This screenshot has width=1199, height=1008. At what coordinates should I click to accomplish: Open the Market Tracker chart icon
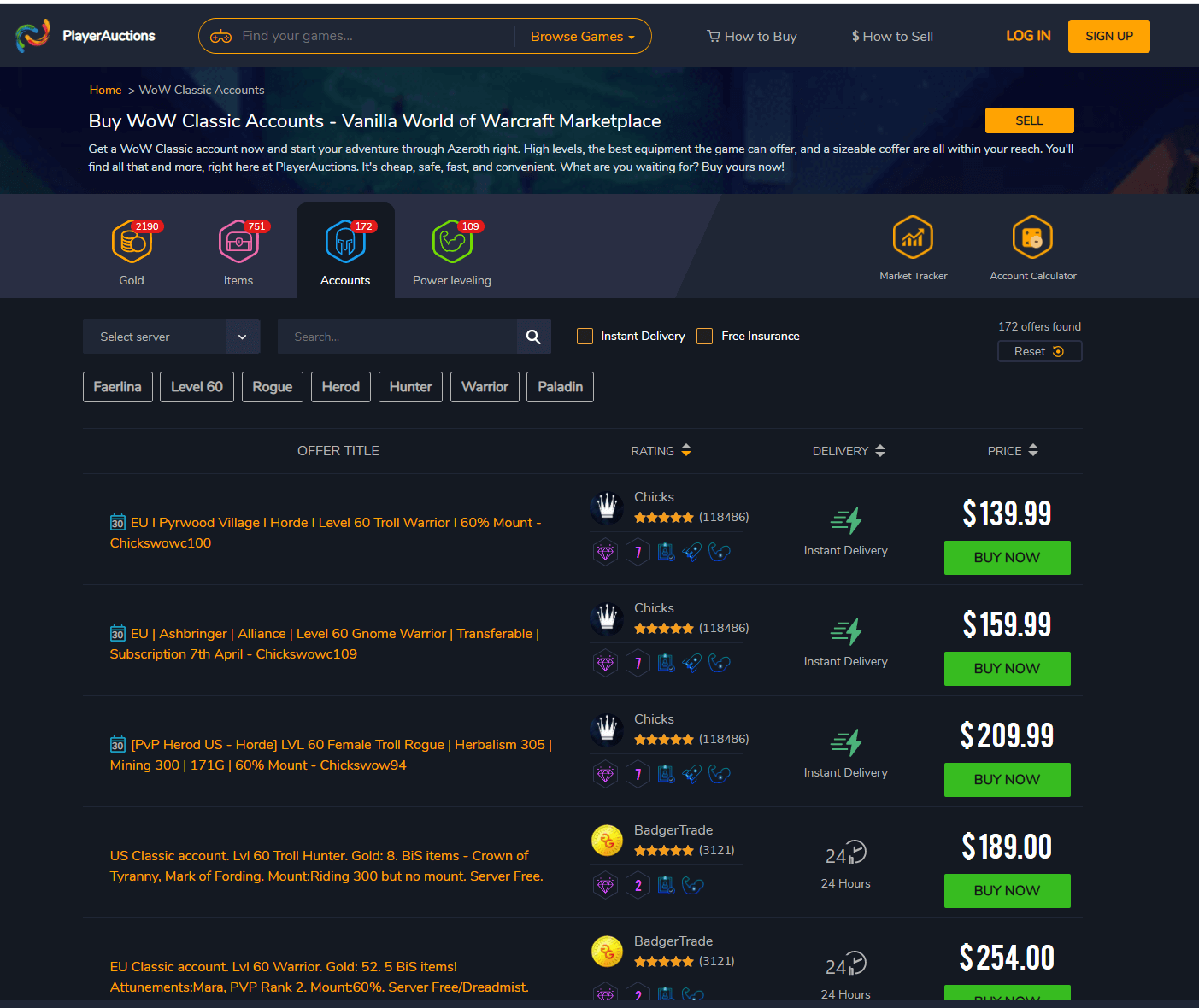tap(913, 237)
